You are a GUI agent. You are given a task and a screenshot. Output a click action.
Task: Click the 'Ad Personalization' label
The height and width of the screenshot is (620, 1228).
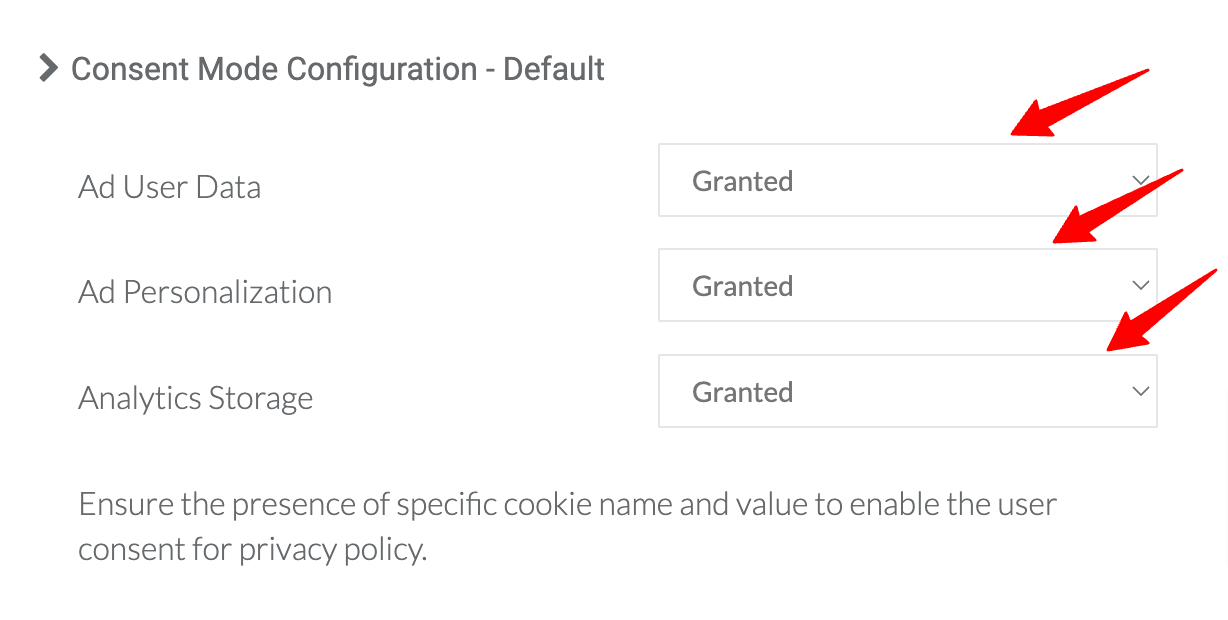(x=204, y=291)
